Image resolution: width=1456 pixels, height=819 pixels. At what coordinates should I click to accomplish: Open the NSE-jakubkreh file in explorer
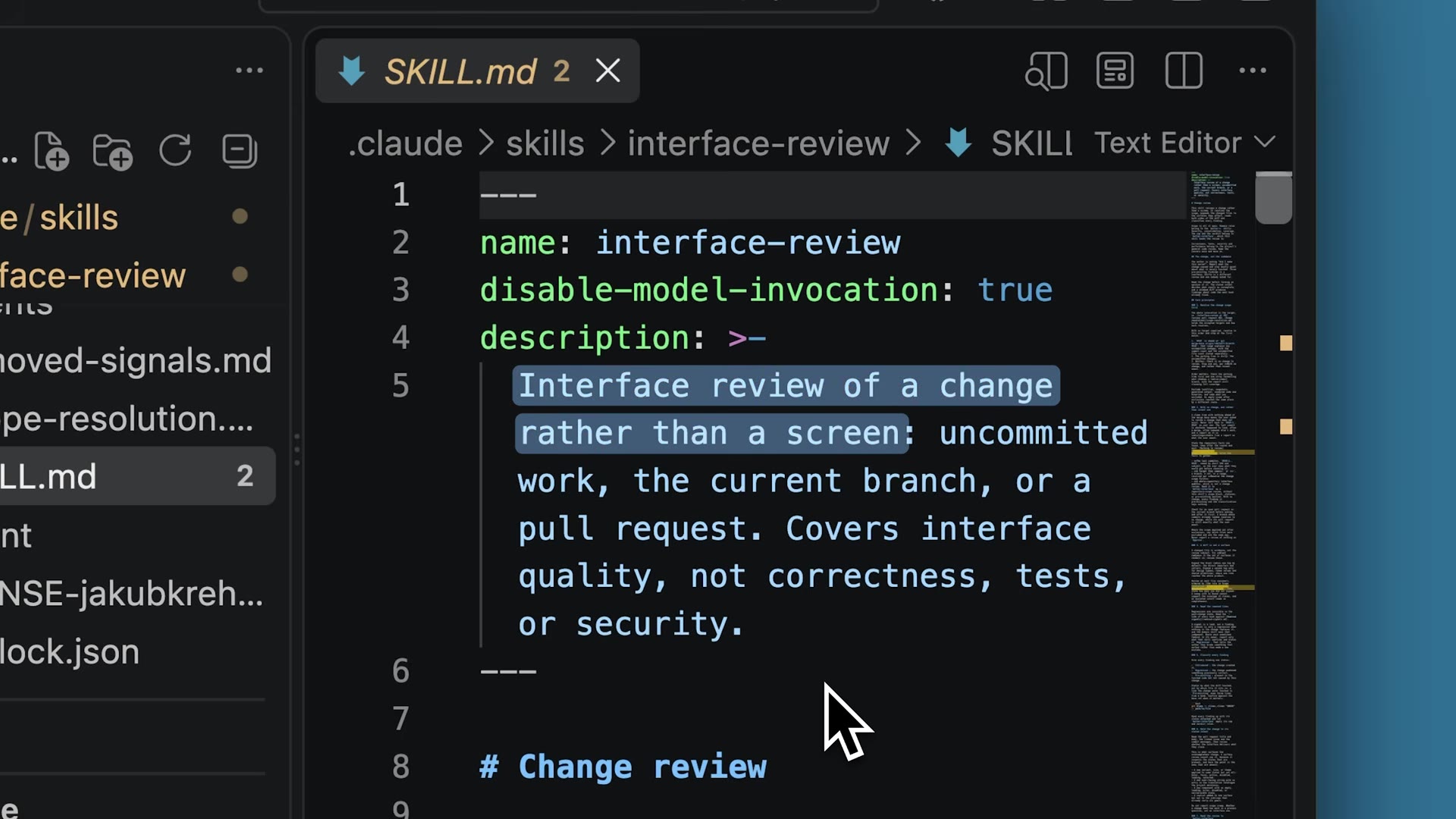136,593
